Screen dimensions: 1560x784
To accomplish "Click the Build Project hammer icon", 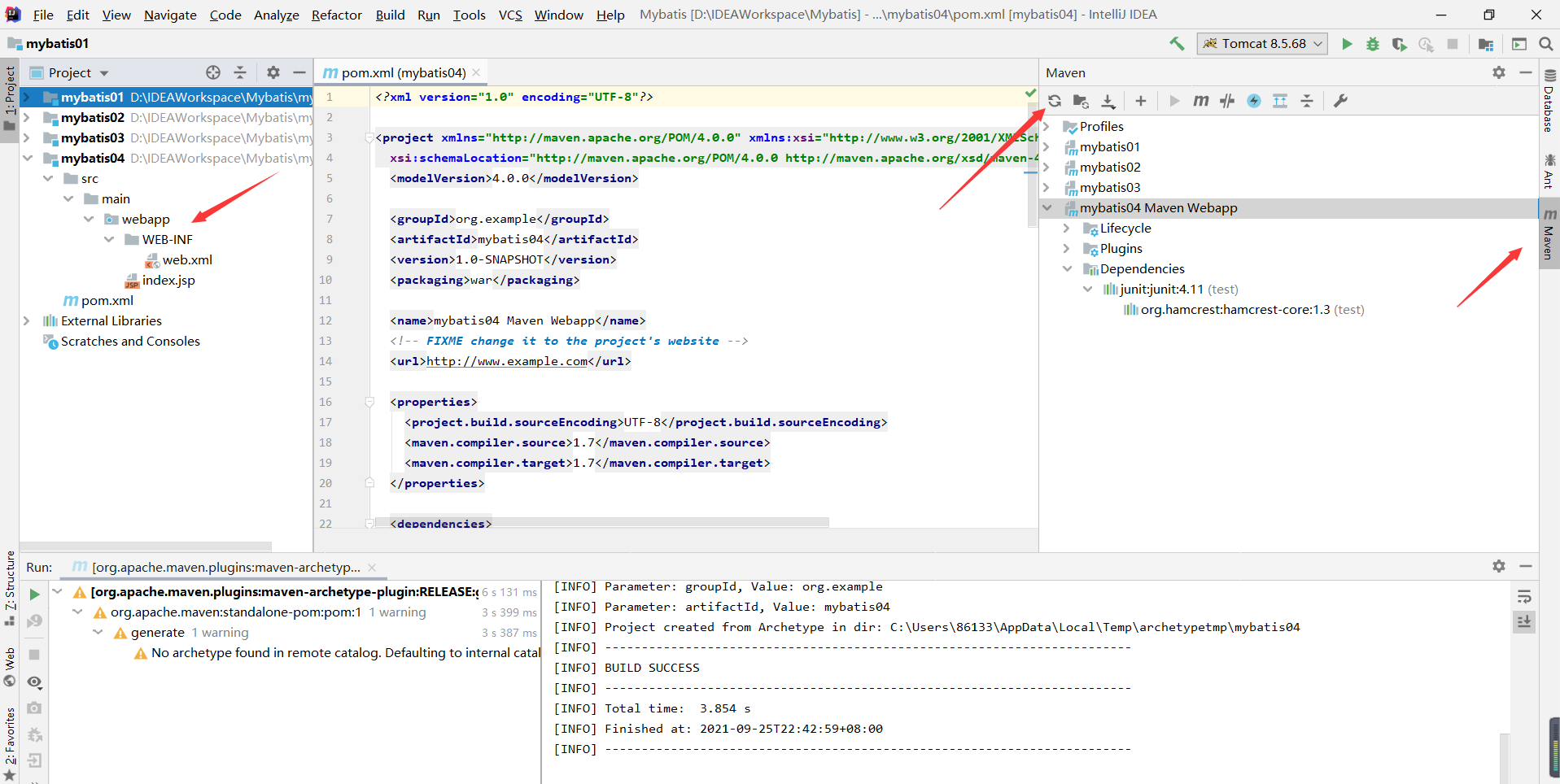I will [x=1177, y=44].
